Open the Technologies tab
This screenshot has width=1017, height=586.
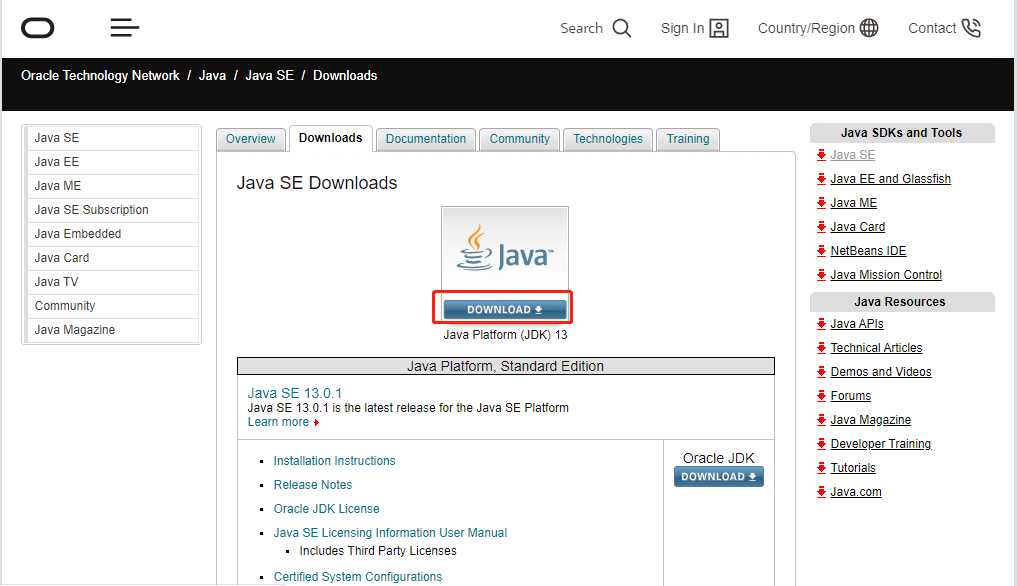coord(608,139)
